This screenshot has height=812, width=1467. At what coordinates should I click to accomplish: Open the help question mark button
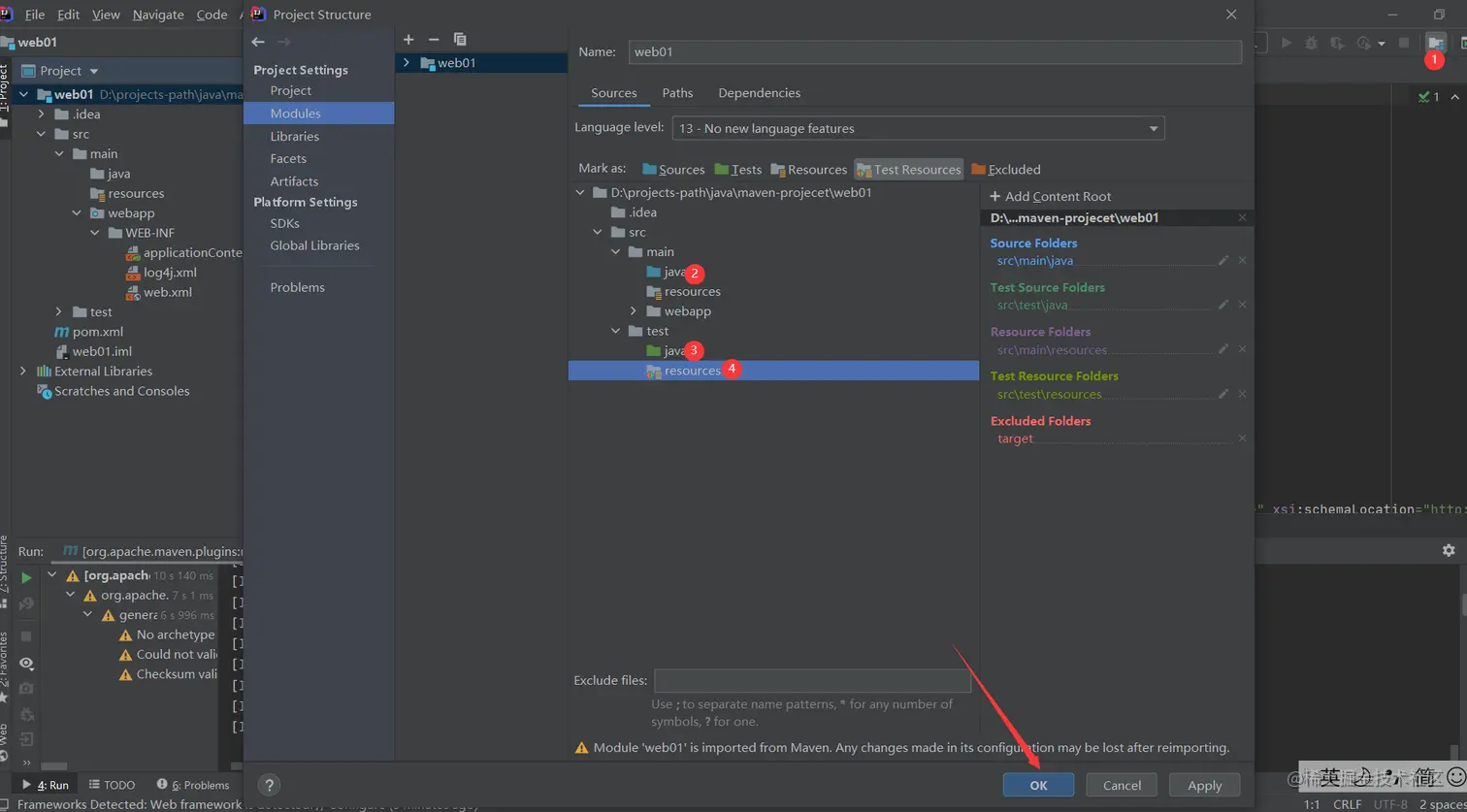pyautogui.click(x=271, y=785)
